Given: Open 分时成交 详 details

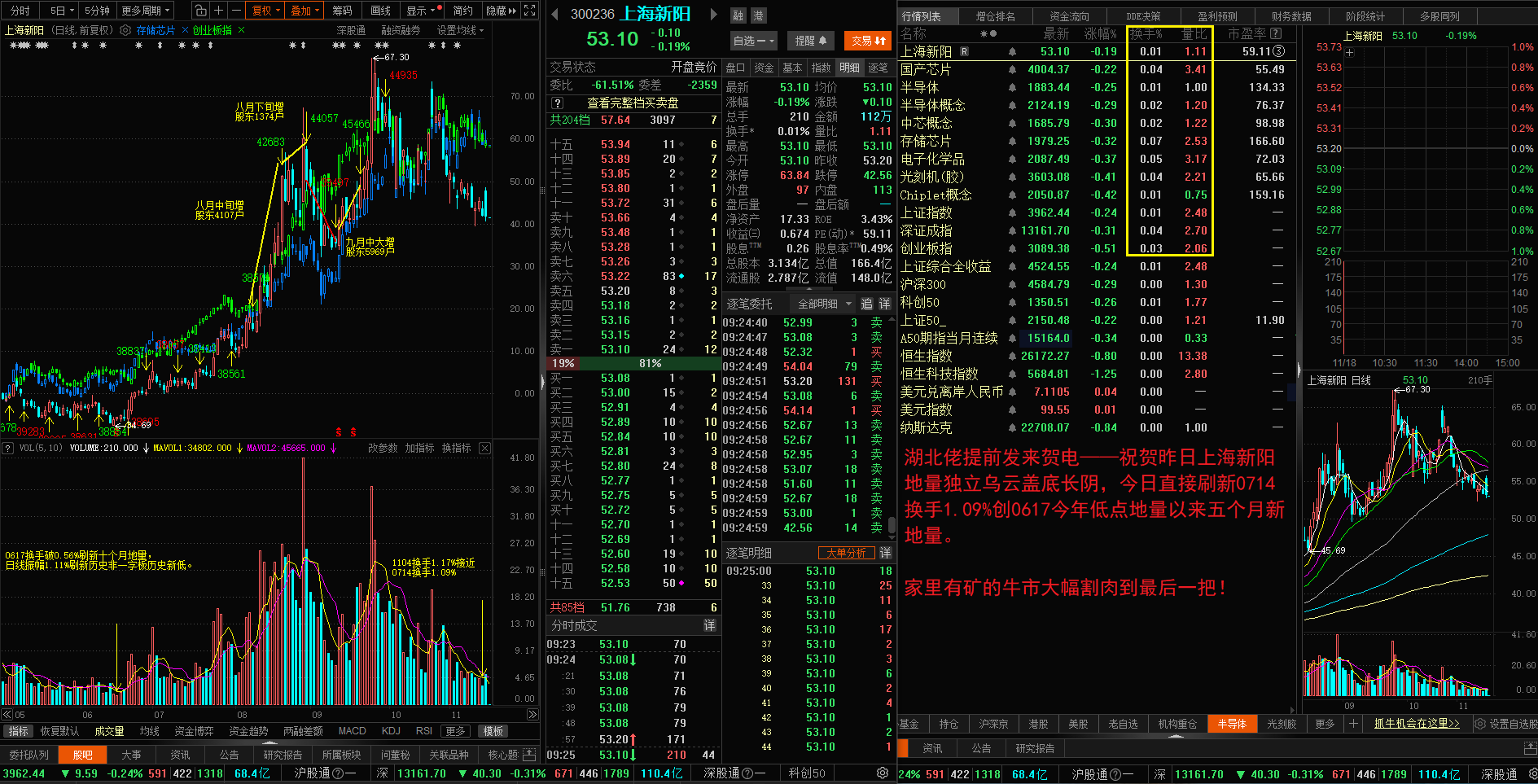Looking at the screenshot, I should click(709, 625).
